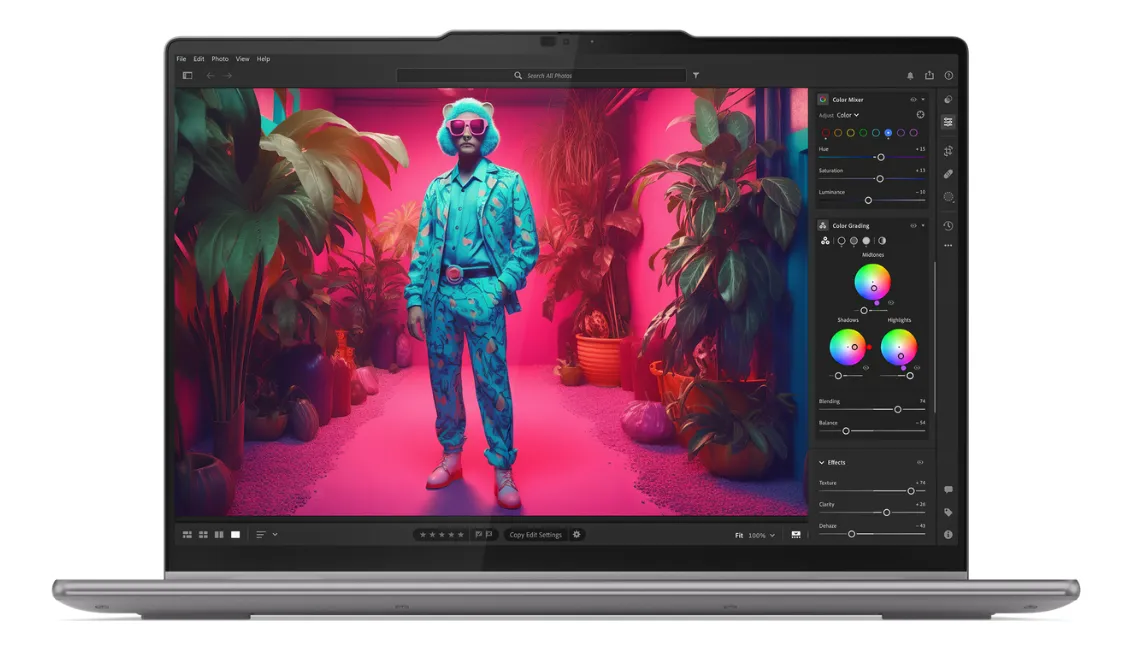Select the Healing brush tool
The width and height of the screenshot is (1132, 650).
click(x=948, y=174)
